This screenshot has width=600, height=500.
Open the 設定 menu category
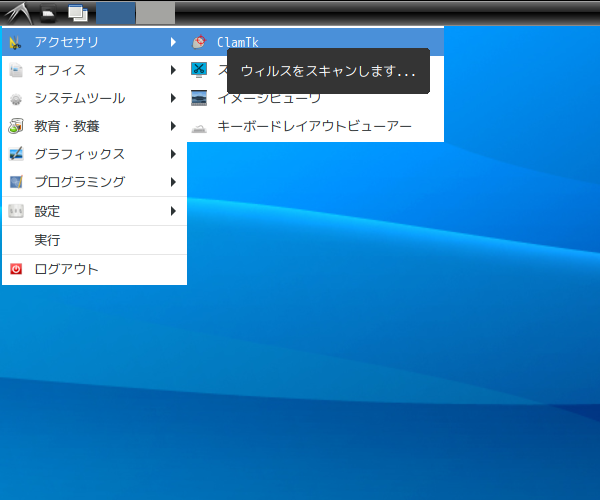tap(95, 211)
